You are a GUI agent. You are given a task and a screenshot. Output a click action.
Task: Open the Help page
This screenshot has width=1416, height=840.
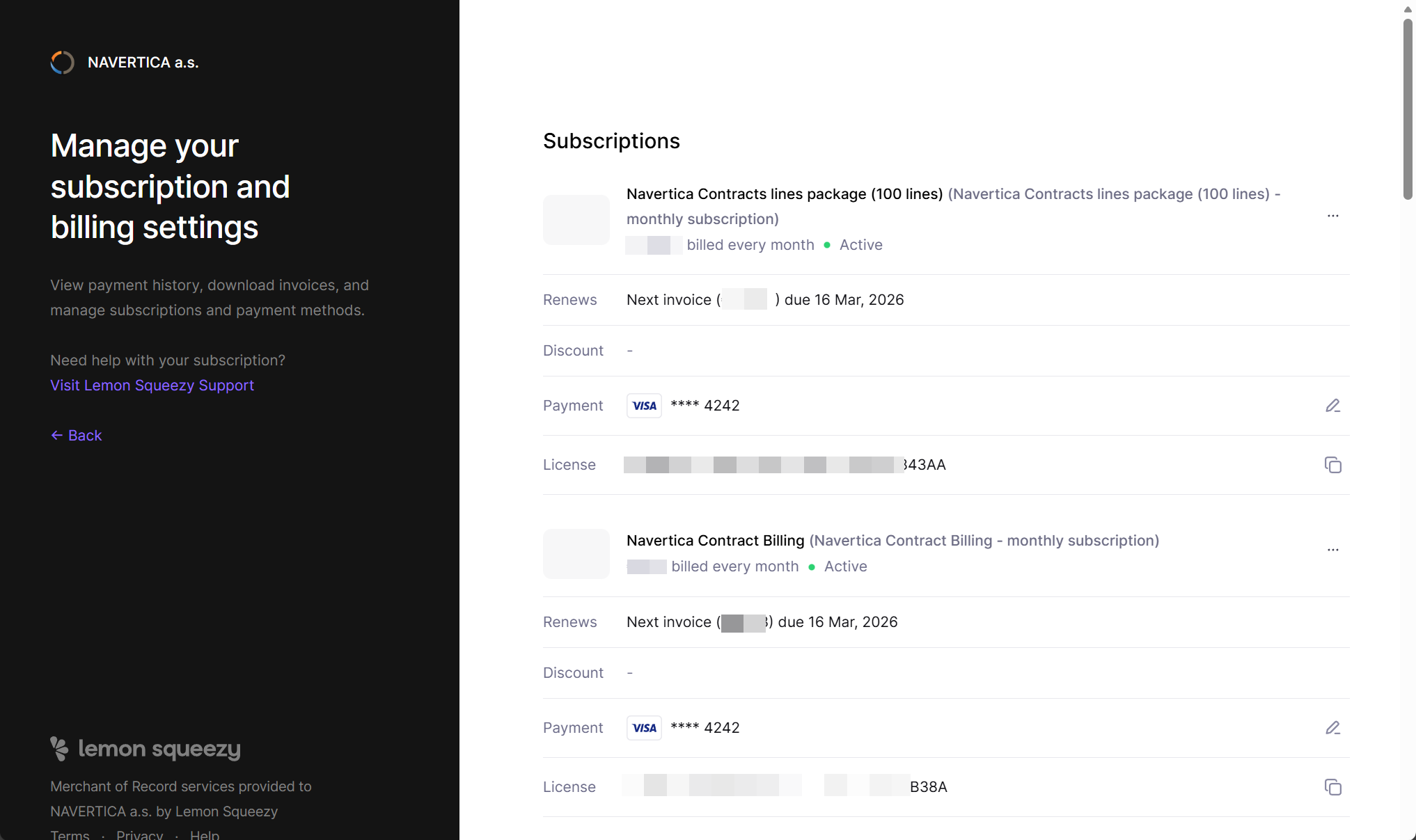[x=204, y=834]
